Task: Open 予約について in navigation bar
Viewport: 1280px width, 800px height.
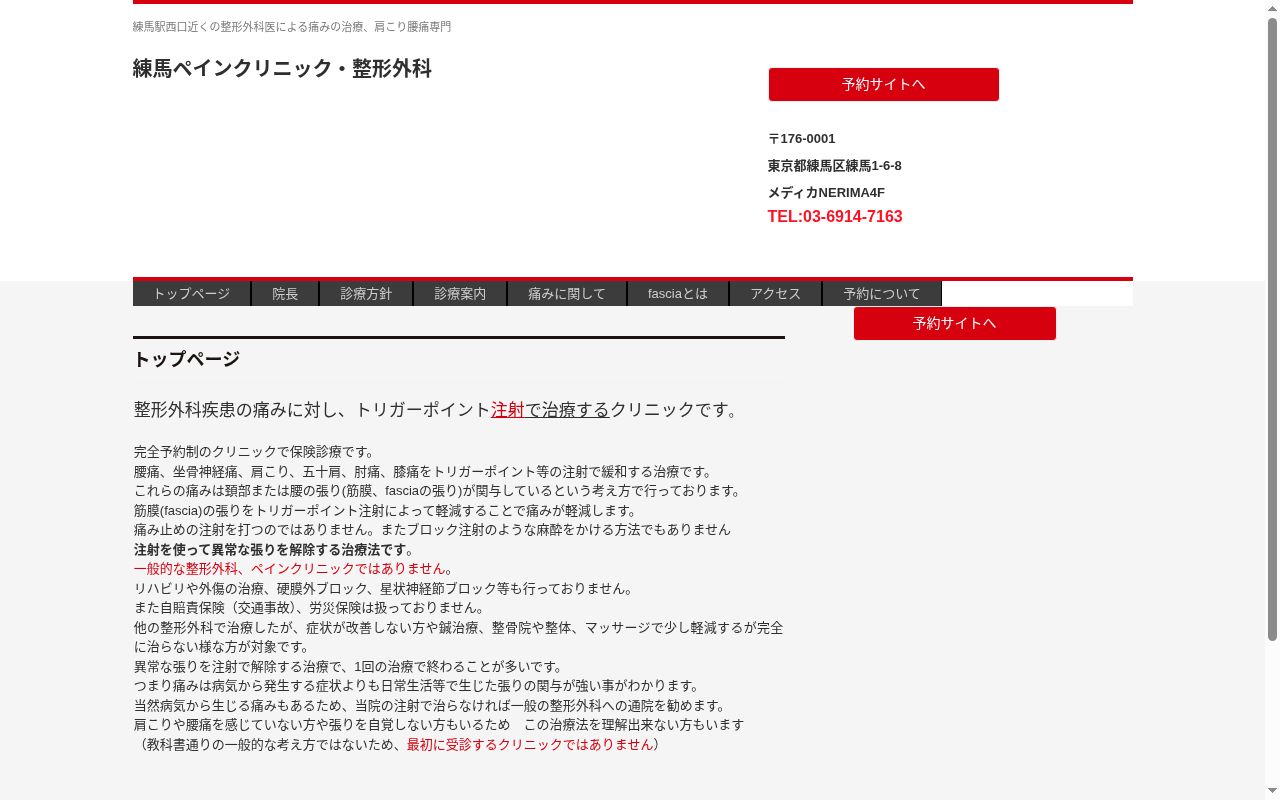Action: (x=881, y=294)
